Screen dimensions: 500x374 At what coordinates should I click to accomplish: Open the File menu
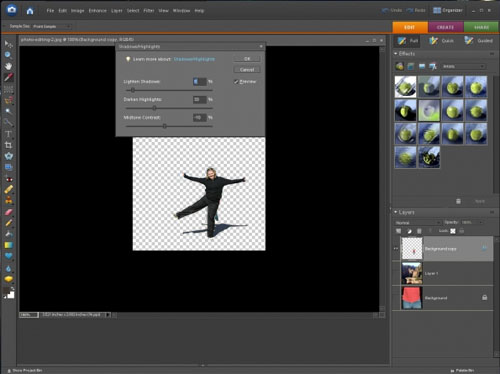point(50,11)
